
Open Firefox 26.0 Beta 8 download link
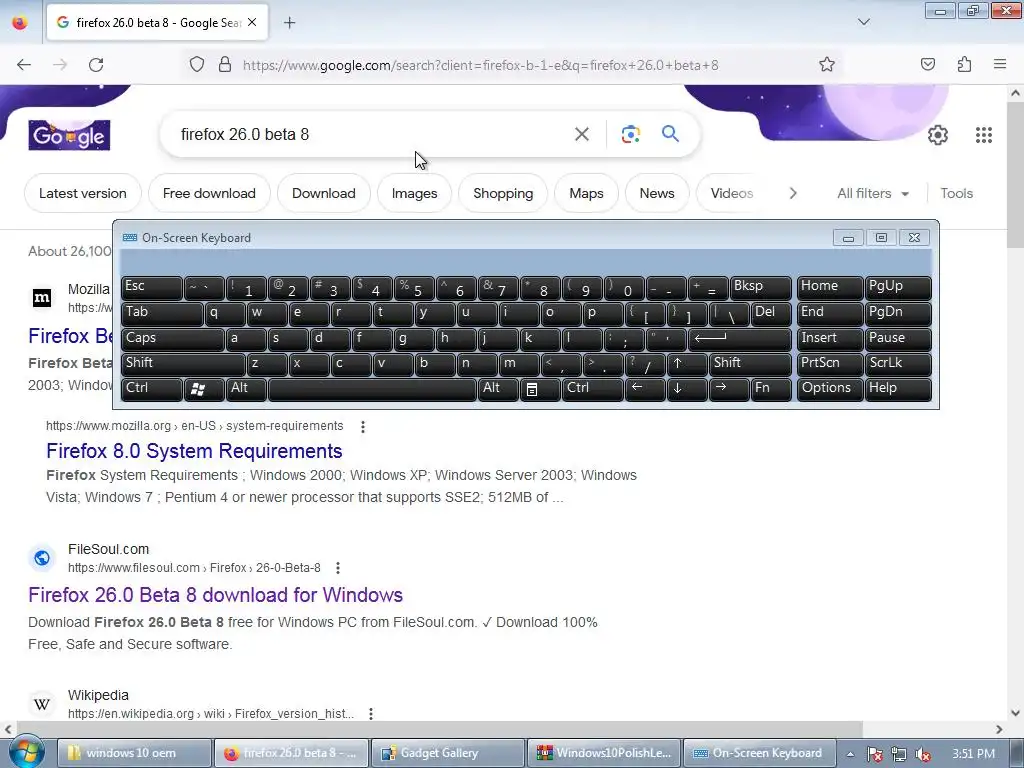click(216, 595)
